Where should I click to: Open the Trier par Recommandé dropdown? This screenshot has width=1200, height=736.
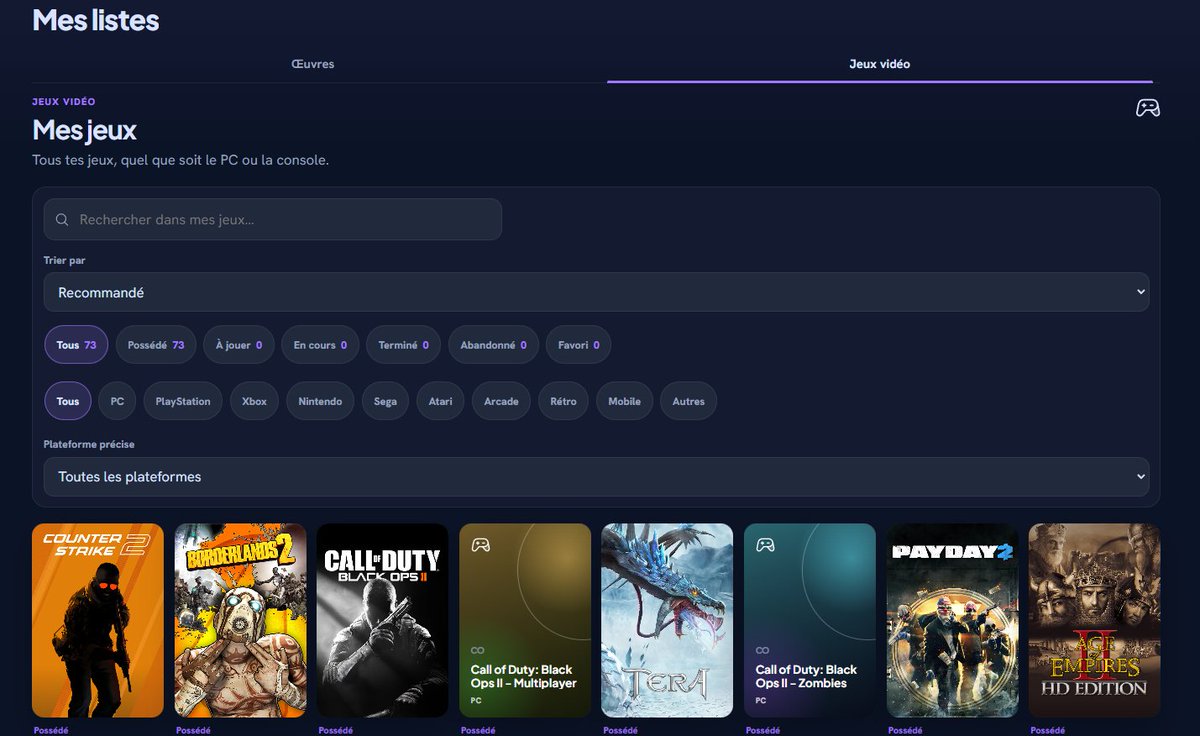(x=596, y=292)
